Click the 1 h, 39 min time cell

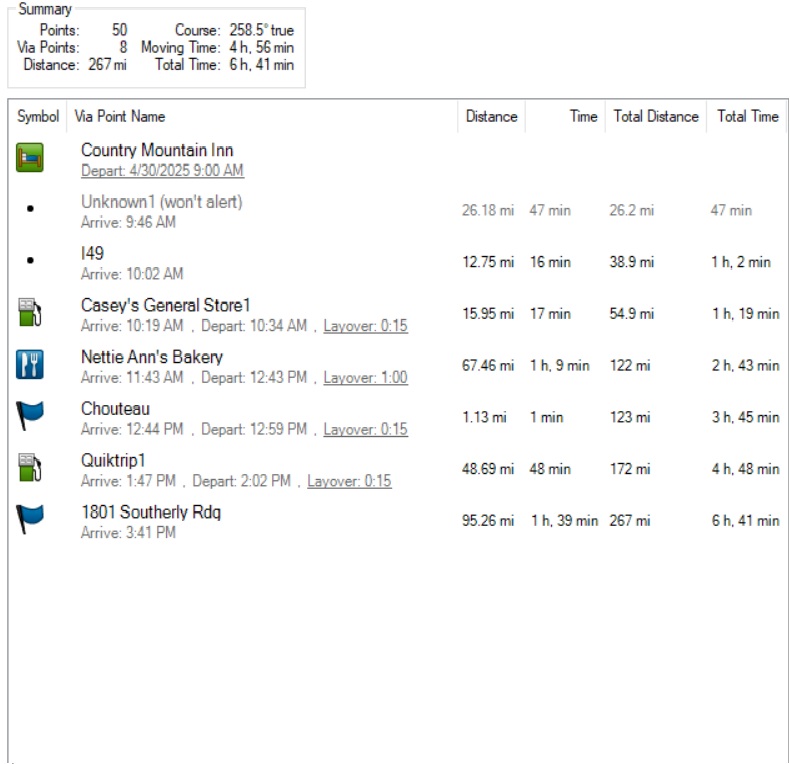tap(564, 521)
